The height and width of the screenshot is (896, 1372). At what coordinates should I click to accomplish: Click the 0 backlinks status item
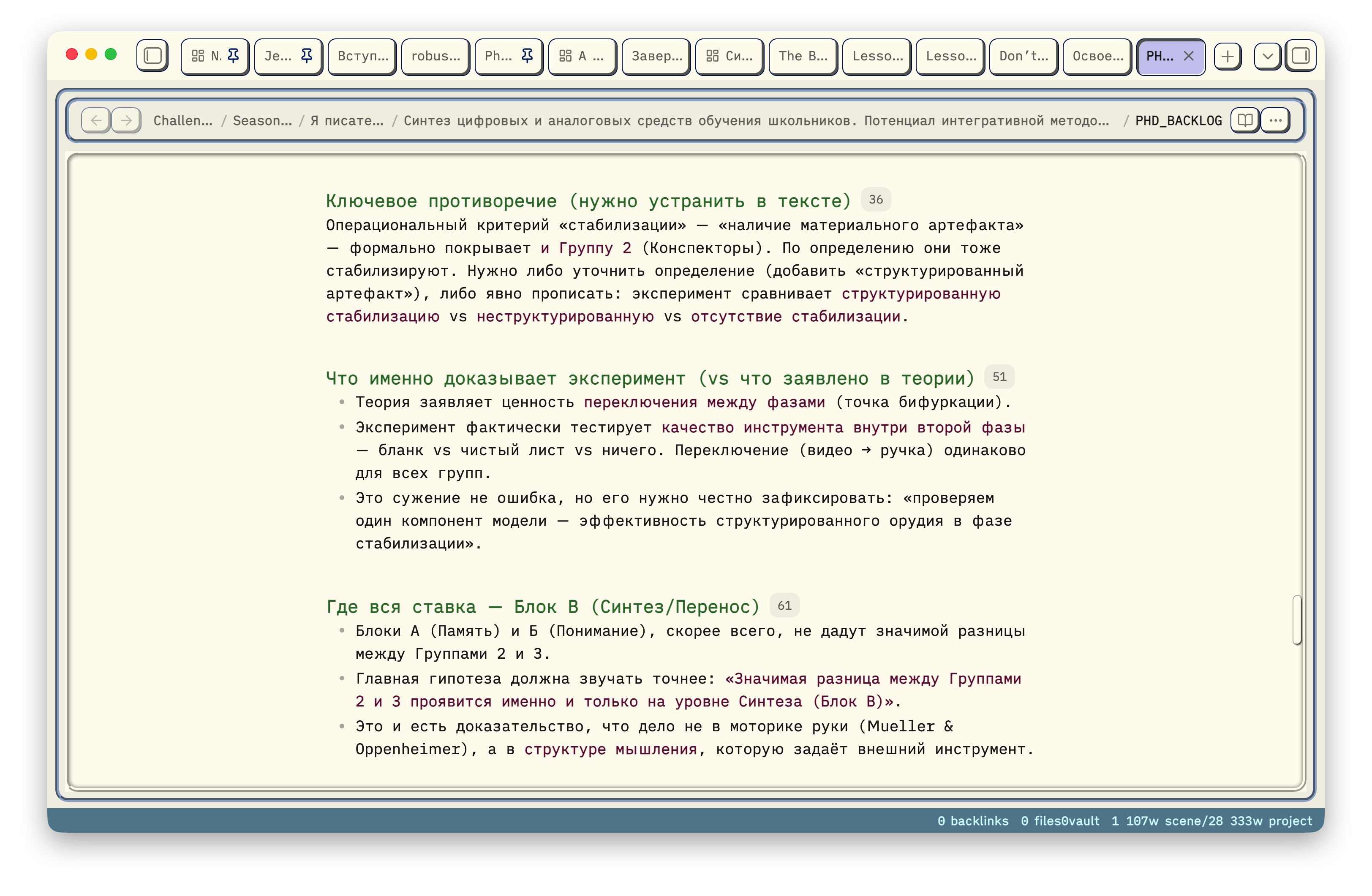[x=972, y=820]
